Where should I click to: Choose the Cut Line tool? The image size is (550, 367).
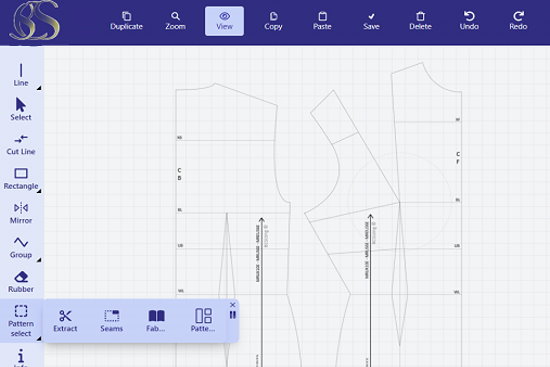pyautogui.click(x=21, y=144)
